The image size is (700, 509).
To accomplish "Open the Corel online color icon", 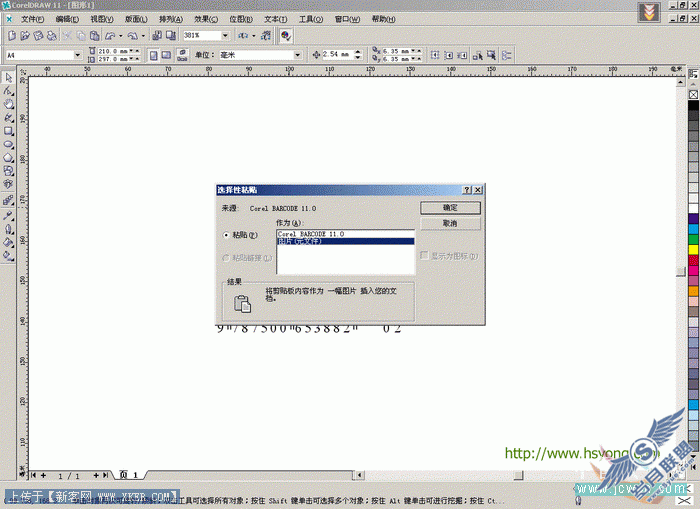I will (x=286, y=35).
